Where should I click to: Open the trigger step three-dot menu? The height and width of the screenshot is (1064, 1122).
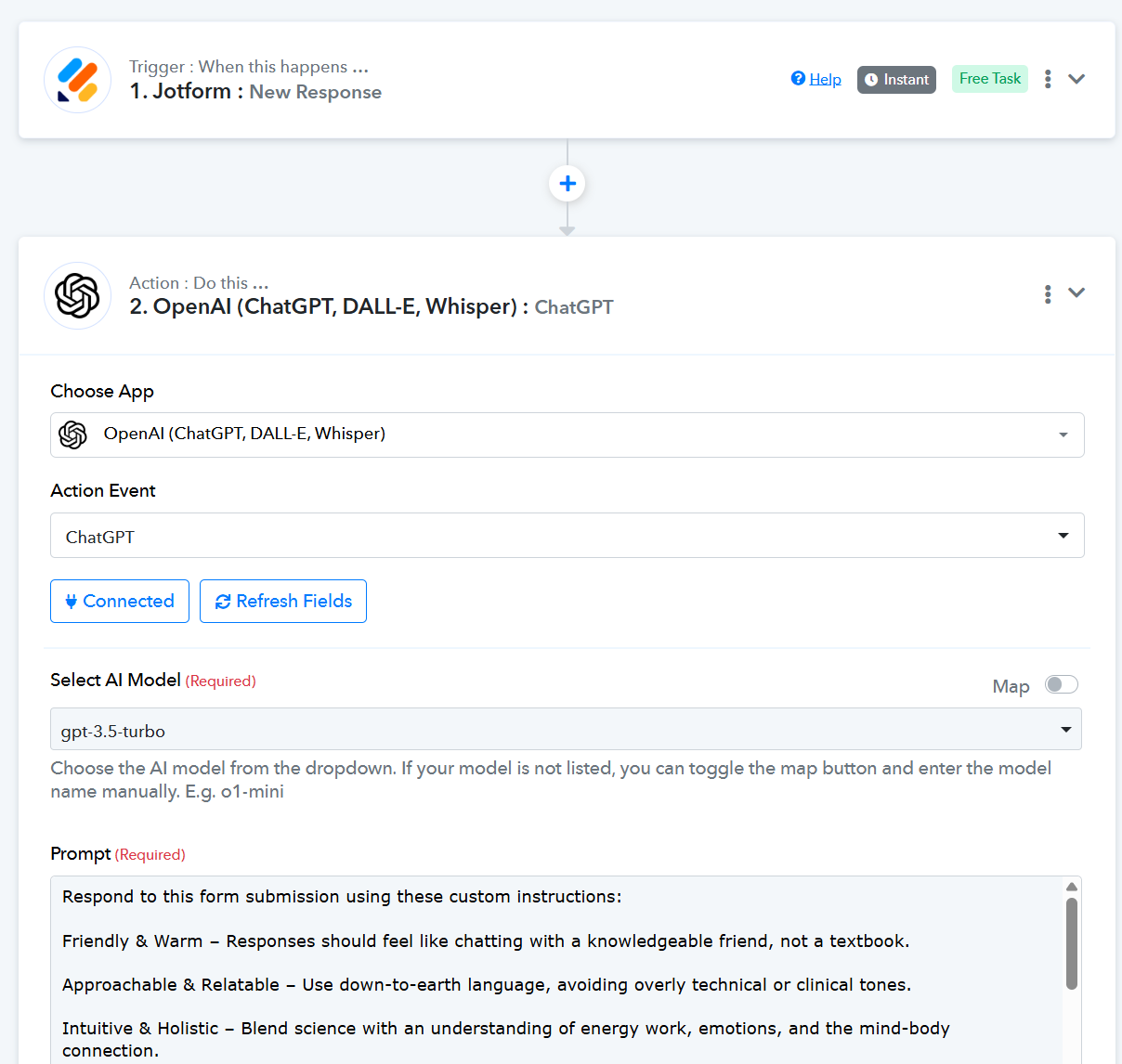pyautogui.click(x=1048, y=79)
